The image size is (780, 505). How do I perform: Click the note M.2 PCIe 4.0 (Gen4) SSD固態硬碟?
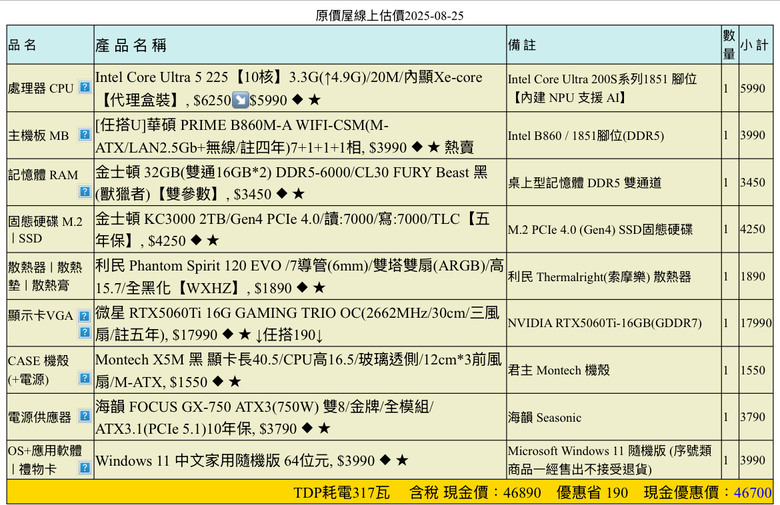click(600, 229)
